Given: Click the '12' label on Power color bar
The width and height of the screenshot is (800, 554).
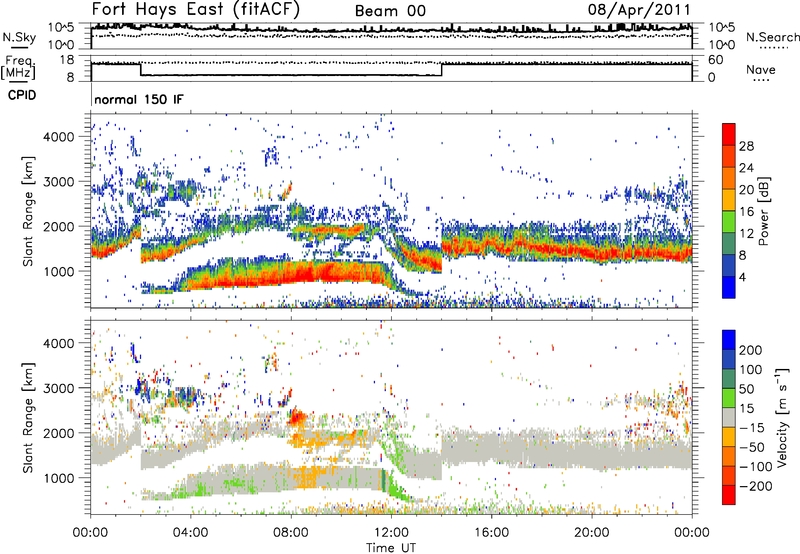Looking at the screenshot, I should pyautogui.click(x=746, y=234).
